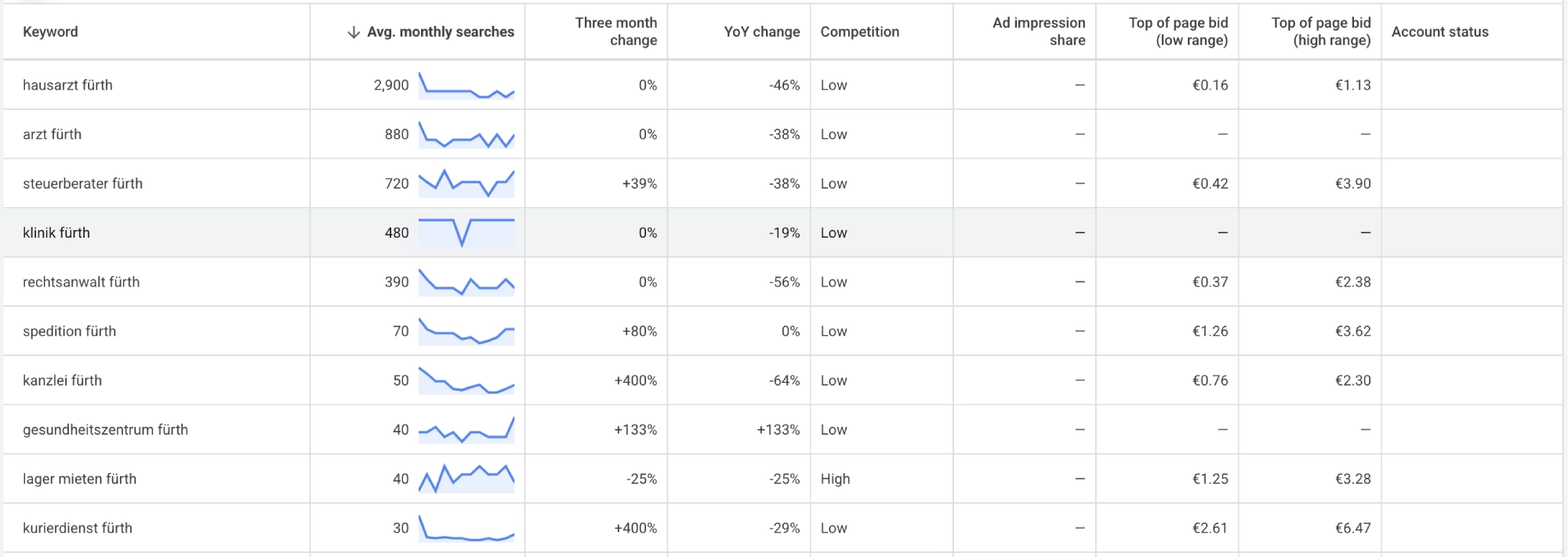Screen dimensions: 1568x557
Task: View the sparkline graph for steuerberater fürth
Action: 466,184
